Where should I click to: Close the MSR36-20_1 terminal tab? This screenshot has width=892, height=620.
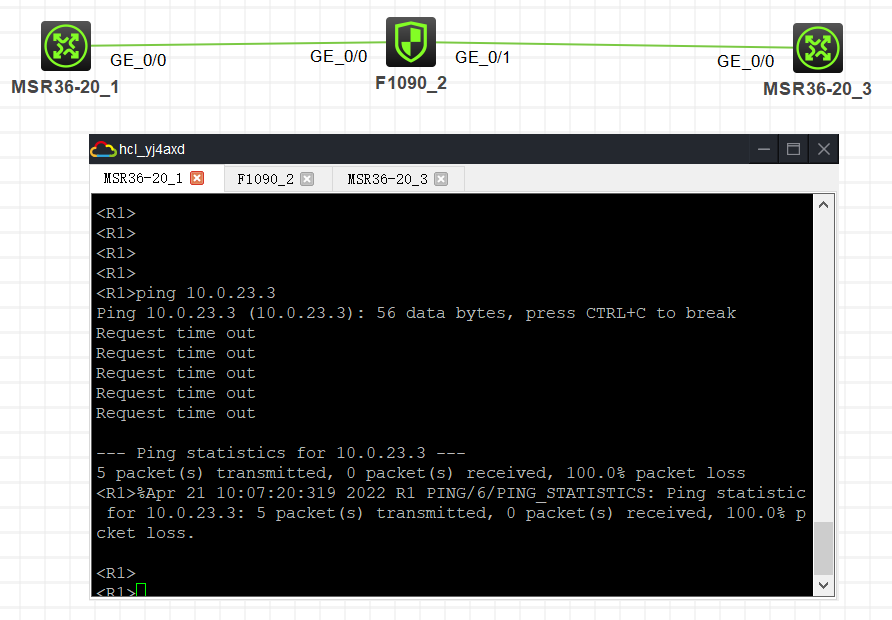click(197, 178)
